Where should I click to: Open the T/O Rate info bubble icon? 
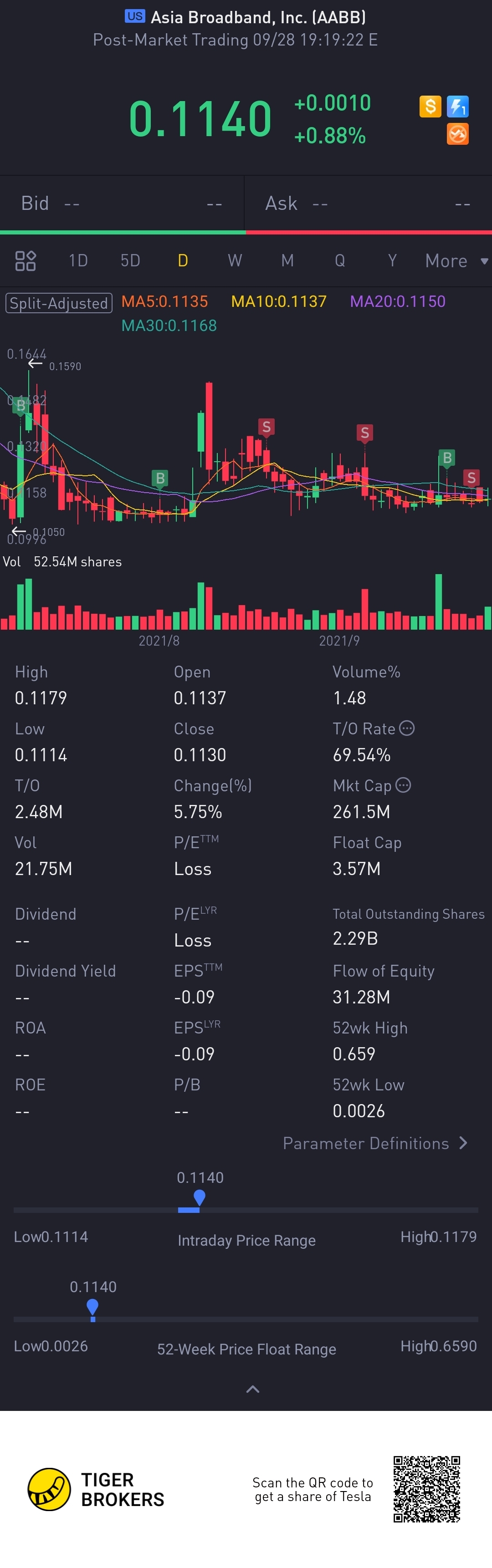click(x=407, y=728)
